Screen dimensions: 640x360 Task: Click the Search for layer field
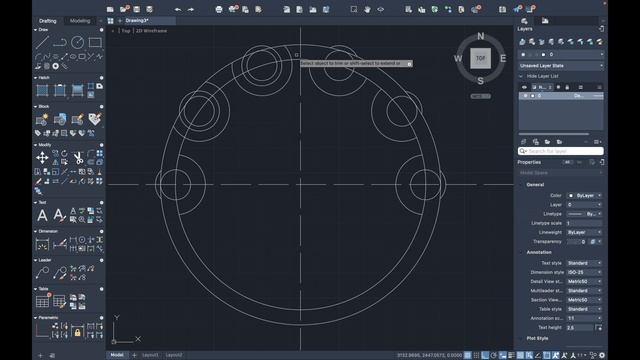[561, 151]
